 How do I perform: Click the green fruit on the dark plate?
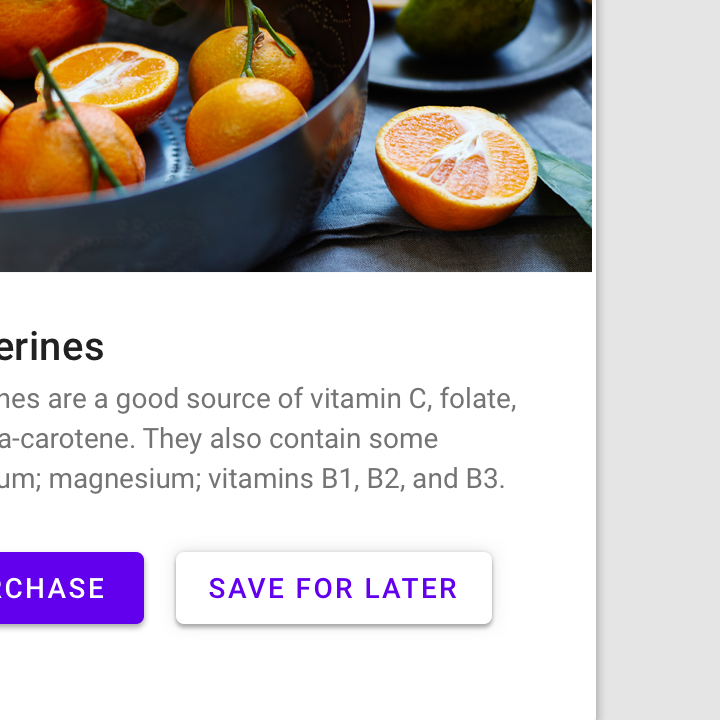coord(464,21)
